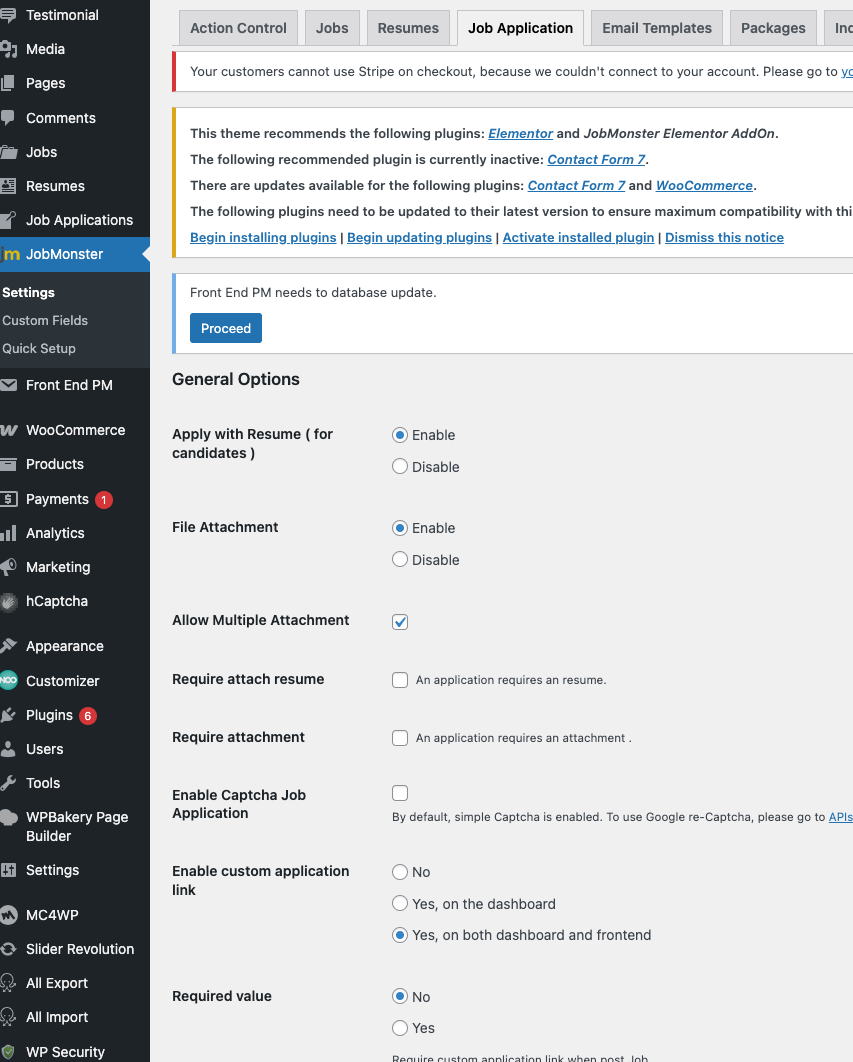The width and height of the screenshot is (853, 1062).
Task: Click the Job Applications icon
Action: [8, 220]
